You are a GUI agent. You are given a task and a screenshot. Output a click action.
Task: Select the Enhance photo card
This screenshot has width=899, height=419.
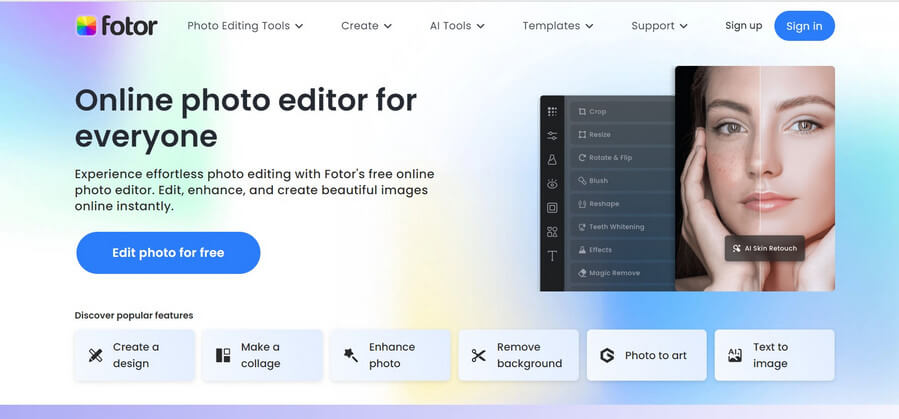tap(390, 355)
